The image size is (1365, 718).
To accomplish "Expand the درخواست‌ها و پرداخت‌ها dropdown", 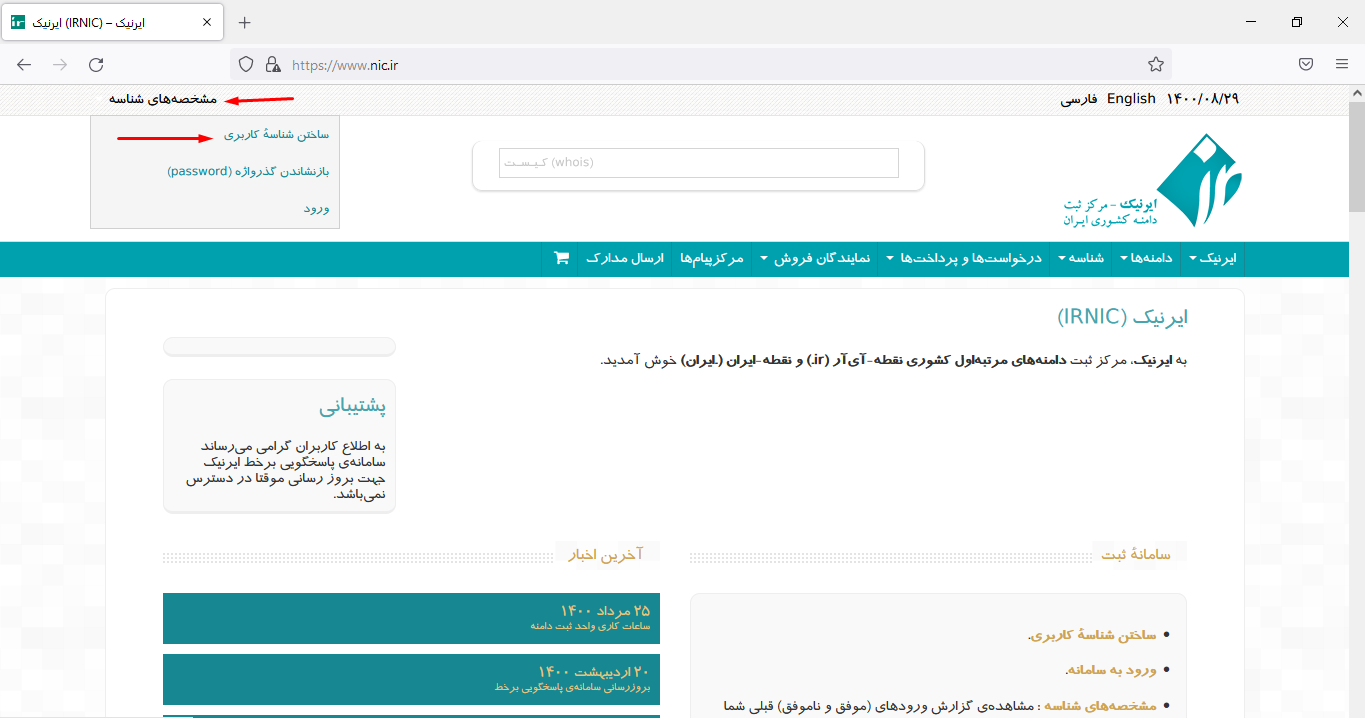I will click(x=965, y=258).
